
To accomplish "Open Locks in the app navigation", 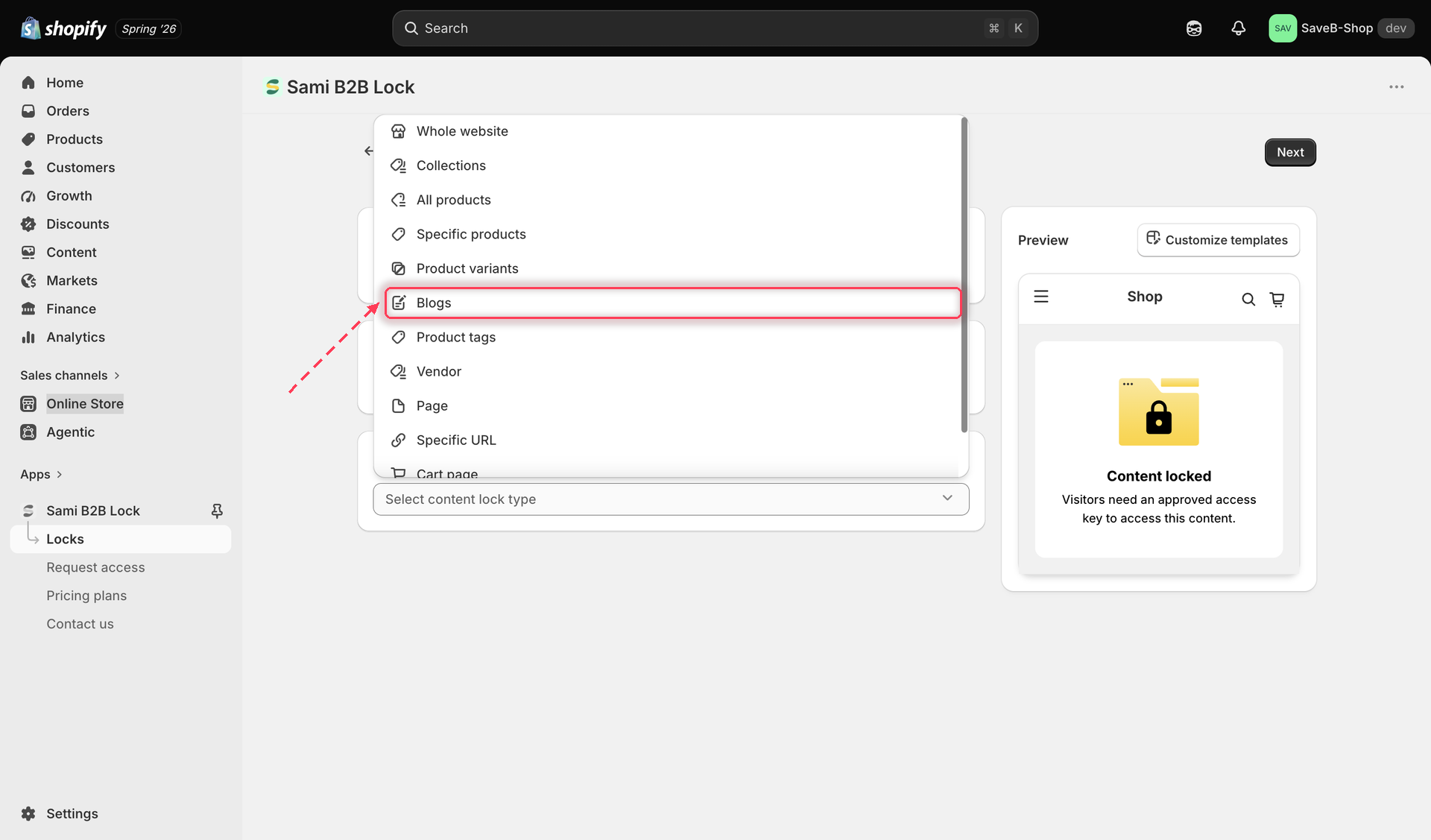I will (121, 539).
